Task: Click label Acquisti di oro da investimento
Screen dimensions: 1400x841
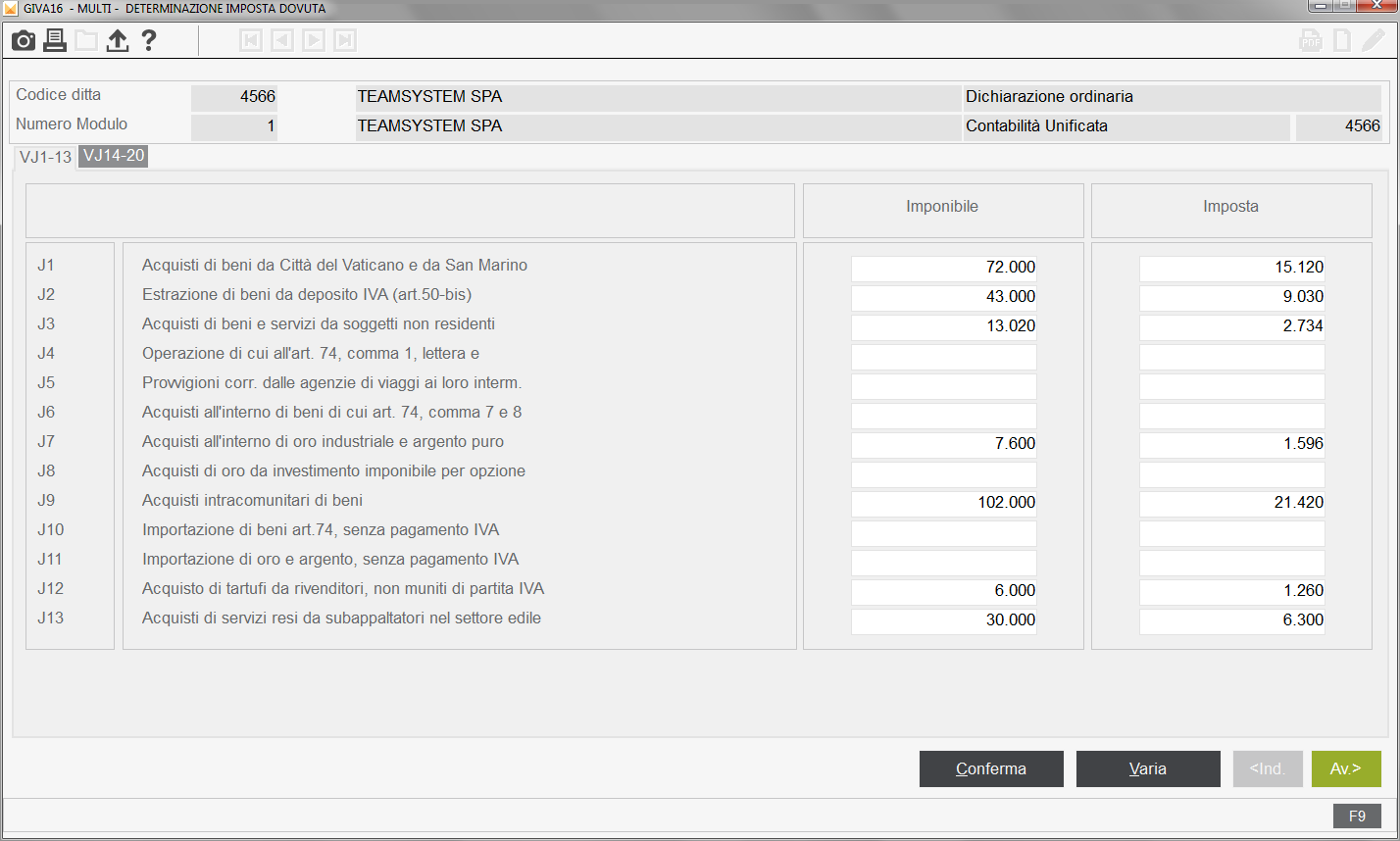Action: click(x=333, y=470)
